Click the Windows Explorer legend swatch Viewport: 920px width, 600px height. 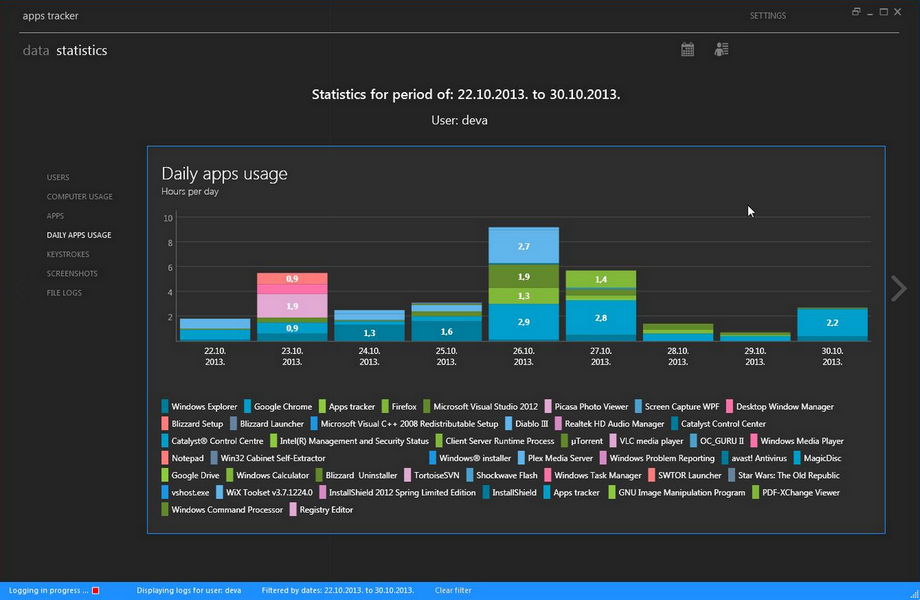(165, 406)
